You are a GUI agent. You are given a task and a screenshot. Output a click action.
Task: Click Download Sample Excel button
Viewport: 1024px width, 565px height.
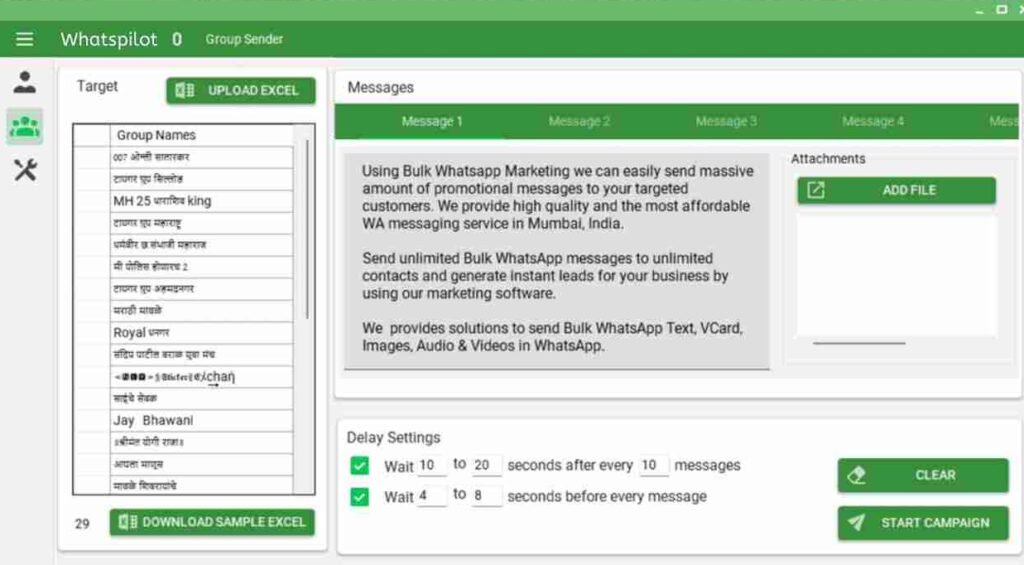click(x=212, y=522)
